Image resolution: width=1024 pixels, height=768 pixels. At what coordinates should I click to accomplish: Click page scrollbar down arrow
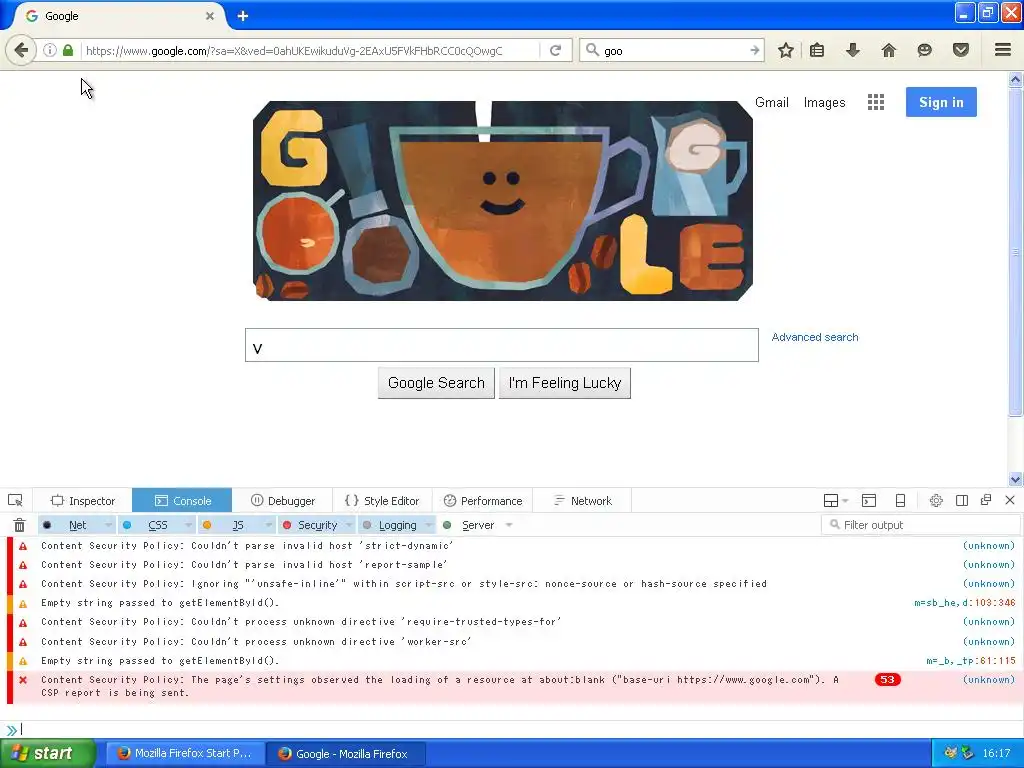coord(1015,479)
